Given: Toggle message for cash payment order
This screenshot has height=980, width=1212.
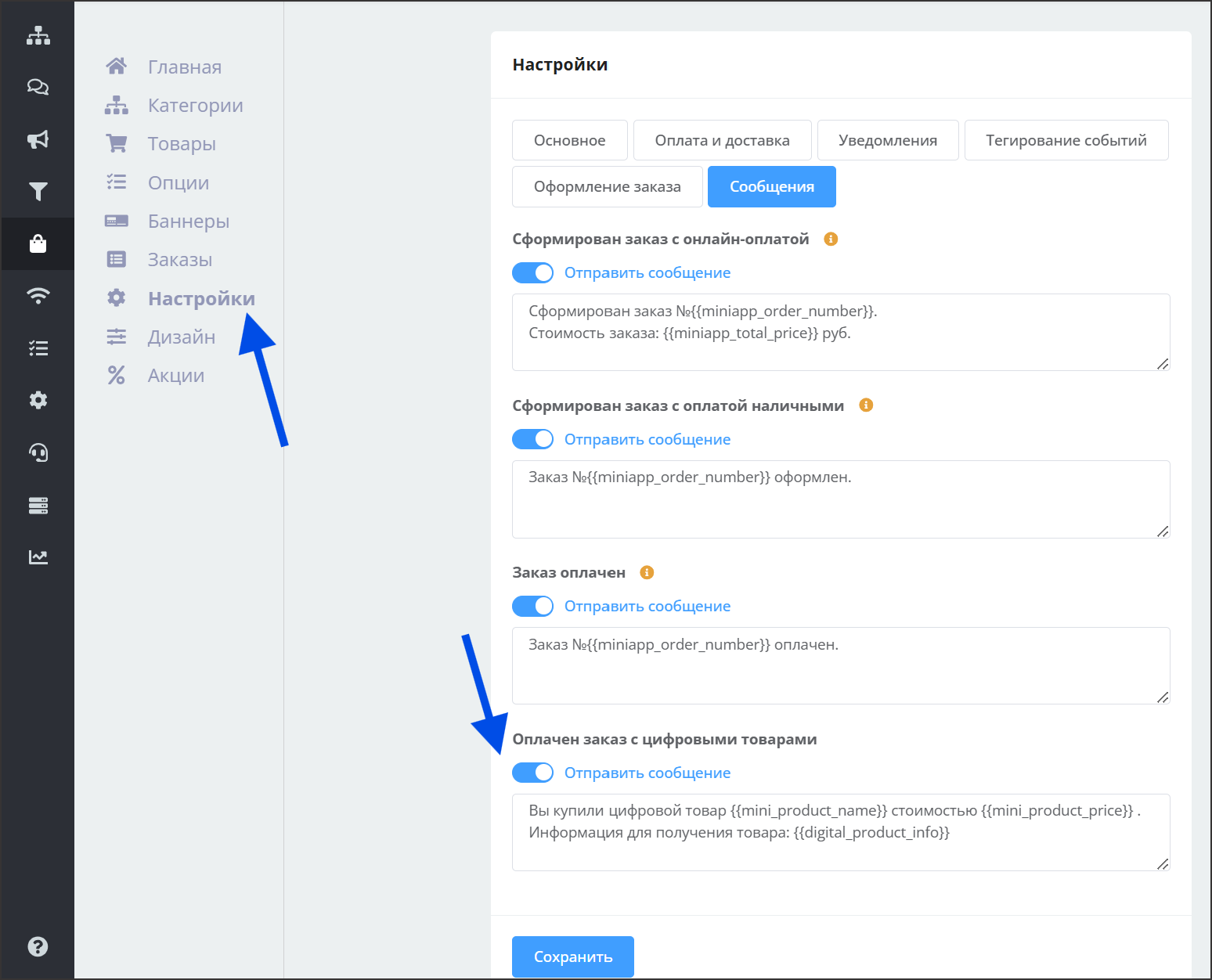Looking at the screenshot, I should tap(532, 439).
